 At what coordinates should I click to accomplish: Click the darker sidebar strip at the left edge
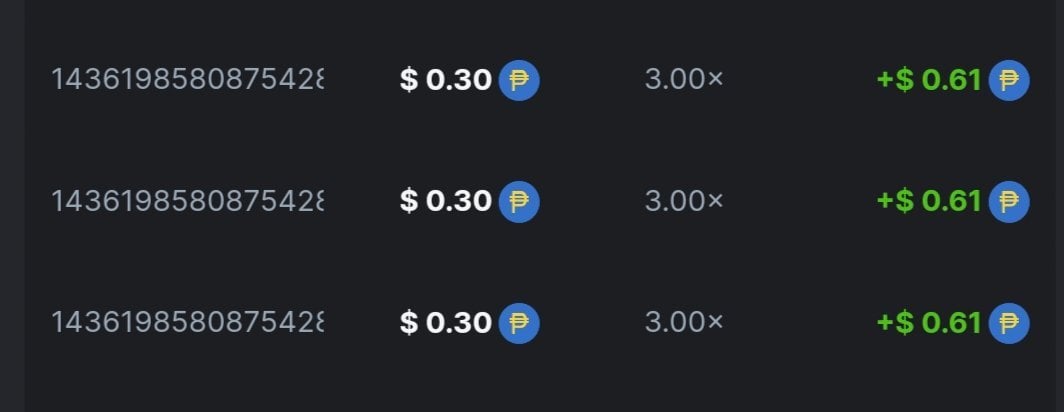click(11, 206)
